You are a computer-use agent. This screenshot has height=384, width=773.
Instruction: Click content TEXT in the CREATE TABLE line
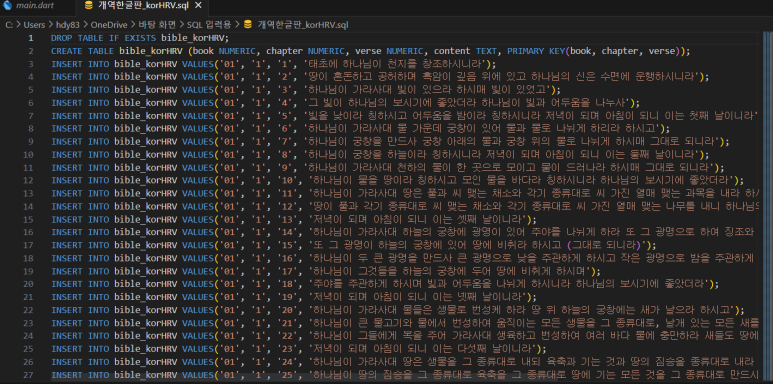465,51
